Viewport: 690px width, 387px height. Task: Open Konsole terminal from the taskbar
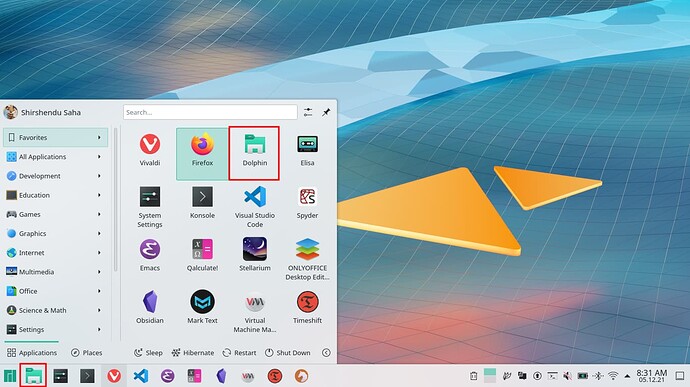tap(87, 376)
